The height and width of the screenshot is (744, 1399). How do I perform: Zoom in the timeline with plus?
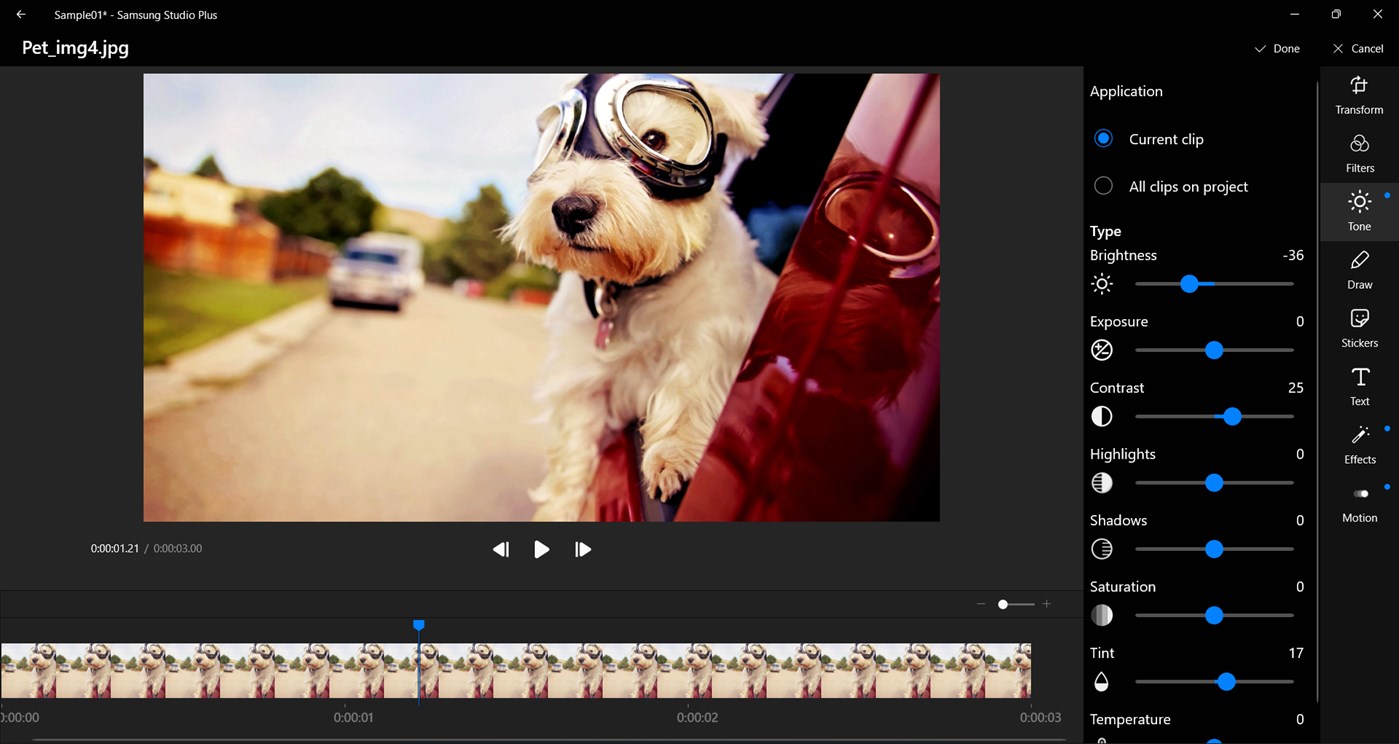pyautogui.click(x=1047, y=604)
